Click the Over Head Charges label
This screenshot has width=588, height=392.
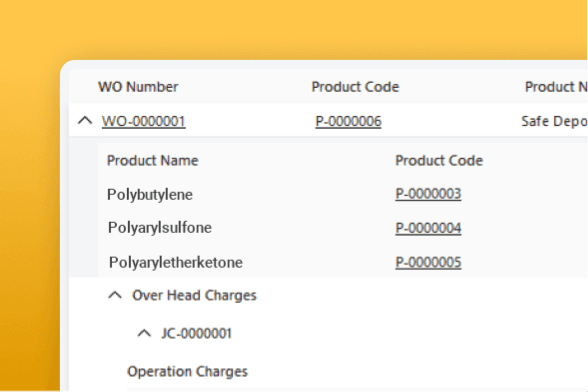[x=194, y=295]
